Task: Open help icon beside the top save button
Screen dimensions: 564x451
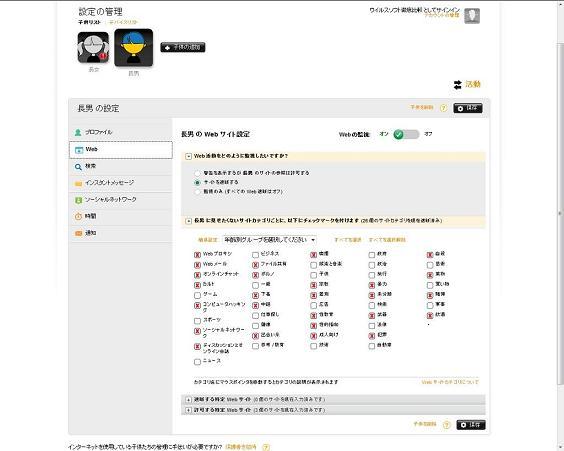Action: pyautogui.click(x=444, y=108)
